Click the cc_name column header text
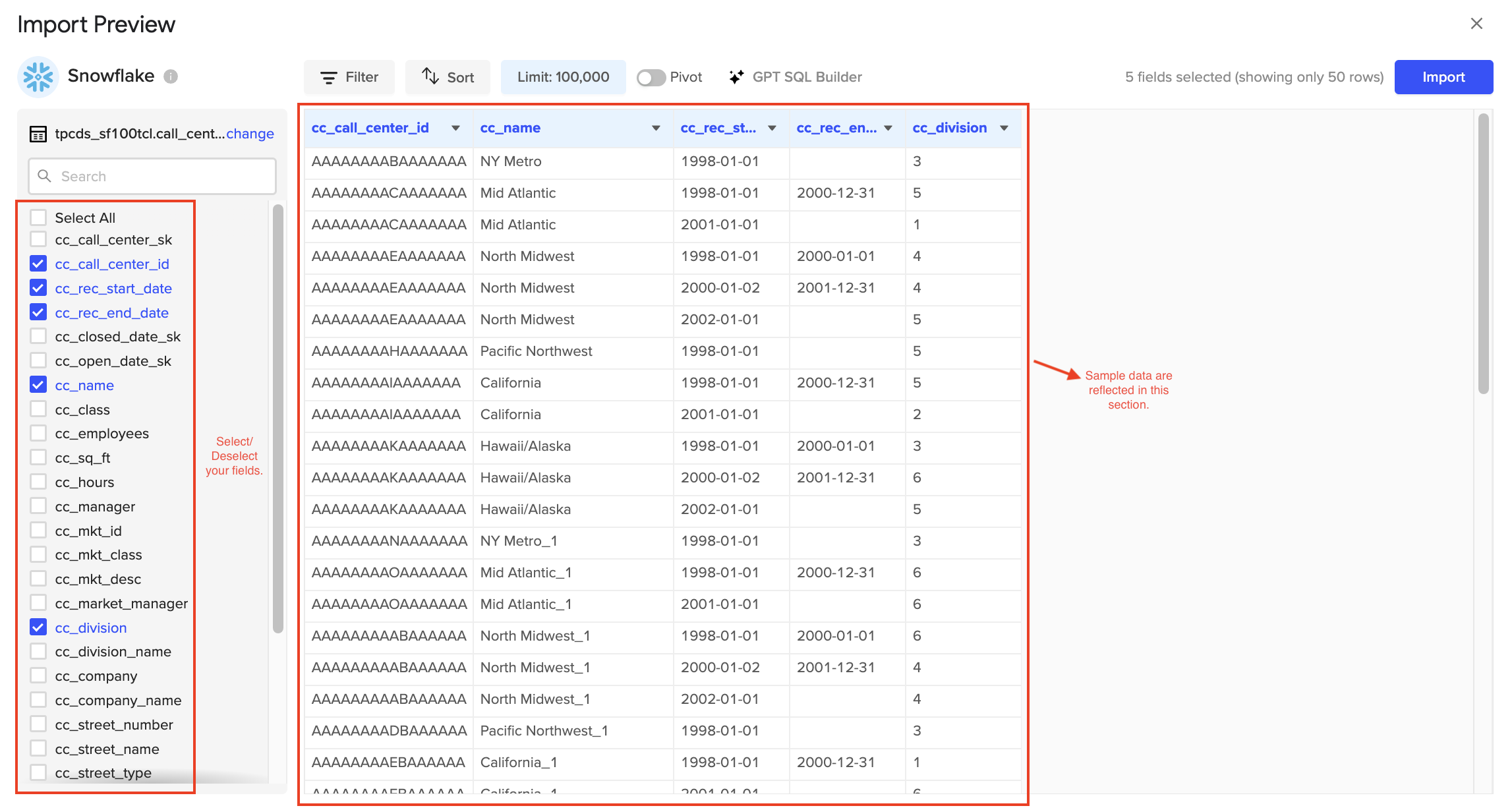1512x808 pixels. tap(510, 128)
